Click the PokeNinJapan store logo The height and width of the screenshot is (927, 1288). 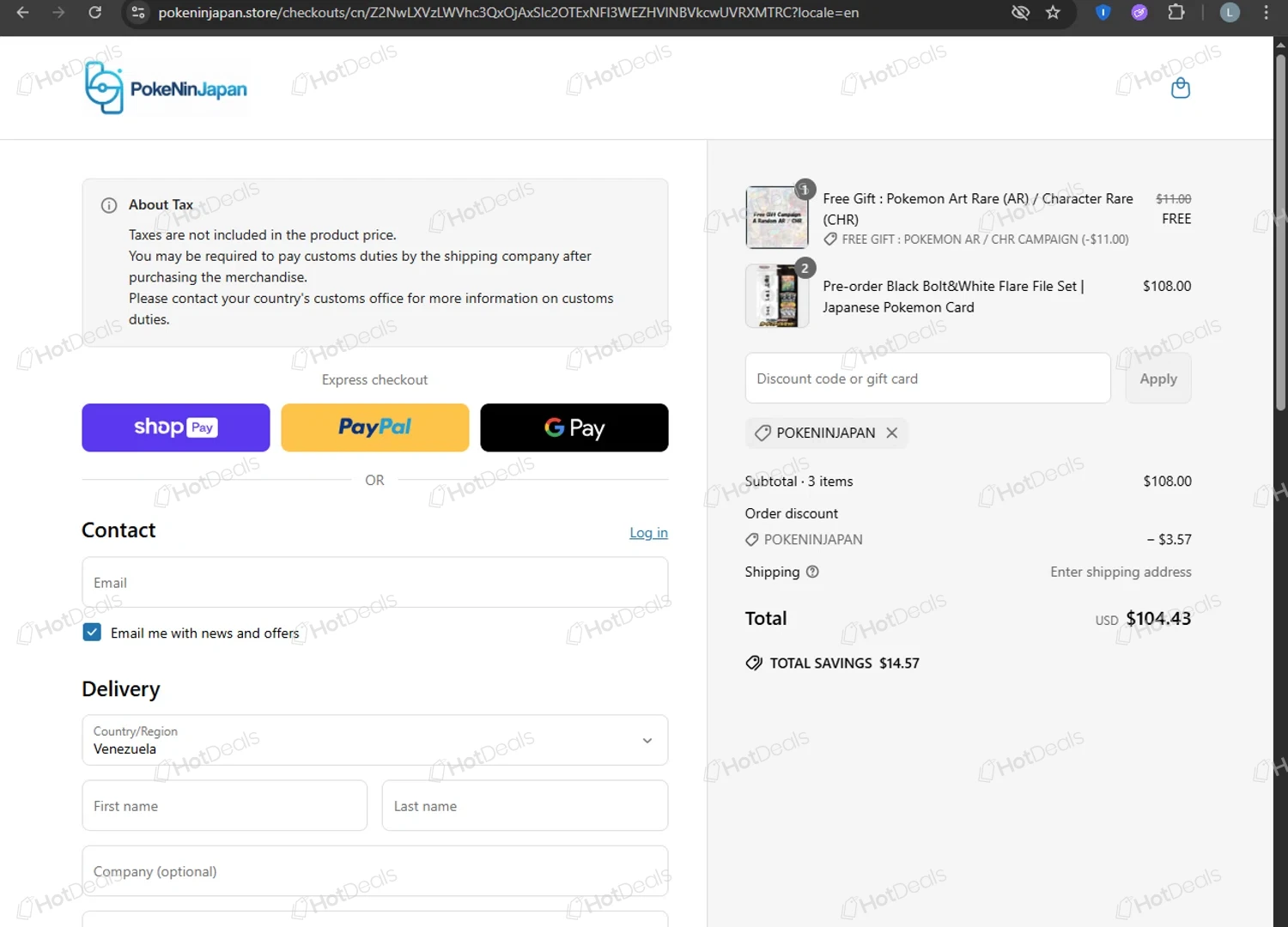(167, 88)
